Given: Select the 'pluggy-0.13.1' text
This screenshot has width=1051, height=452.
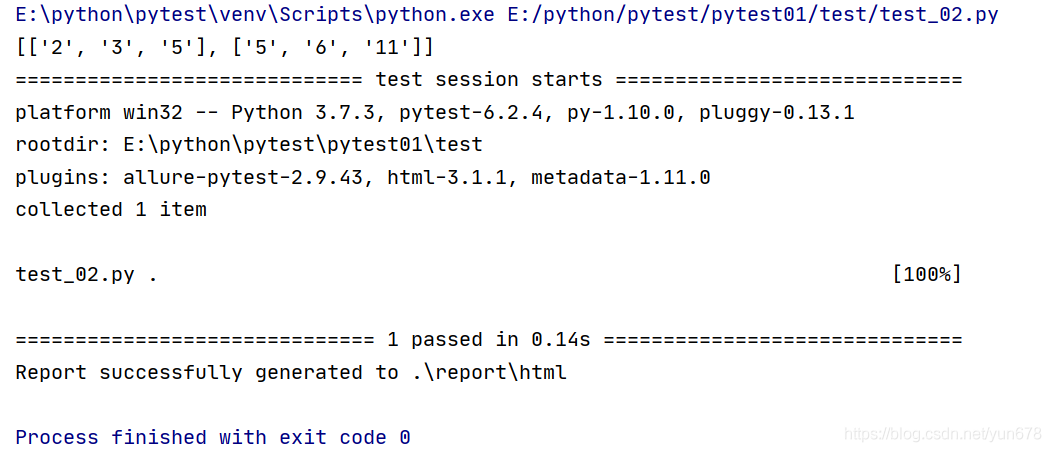Looking at the screenshot, I should (776, 113).
